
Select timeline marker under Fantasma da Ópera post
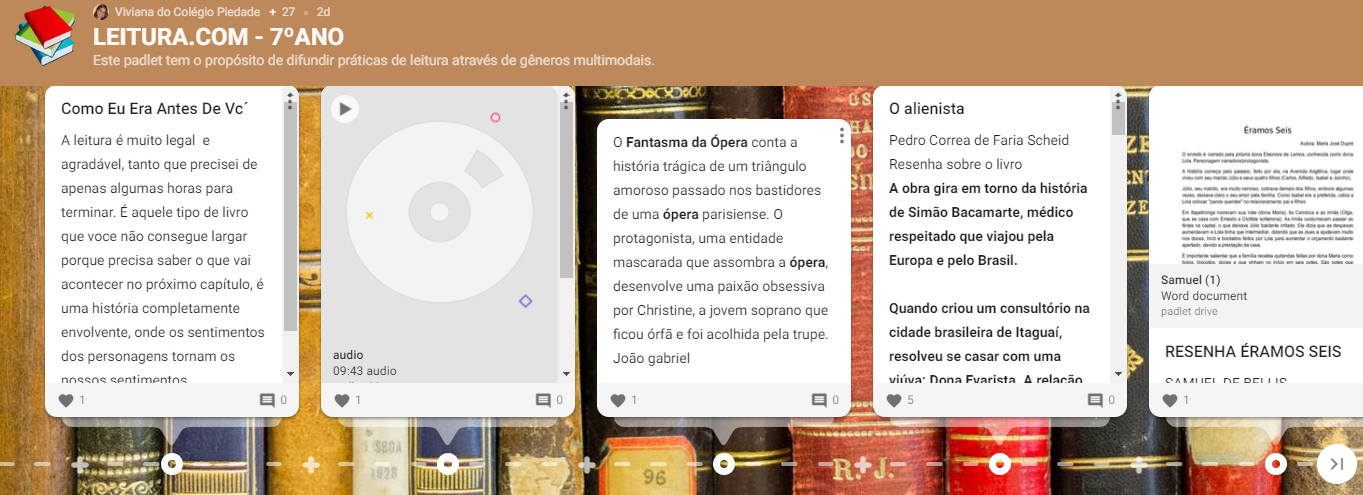(724, 464)
